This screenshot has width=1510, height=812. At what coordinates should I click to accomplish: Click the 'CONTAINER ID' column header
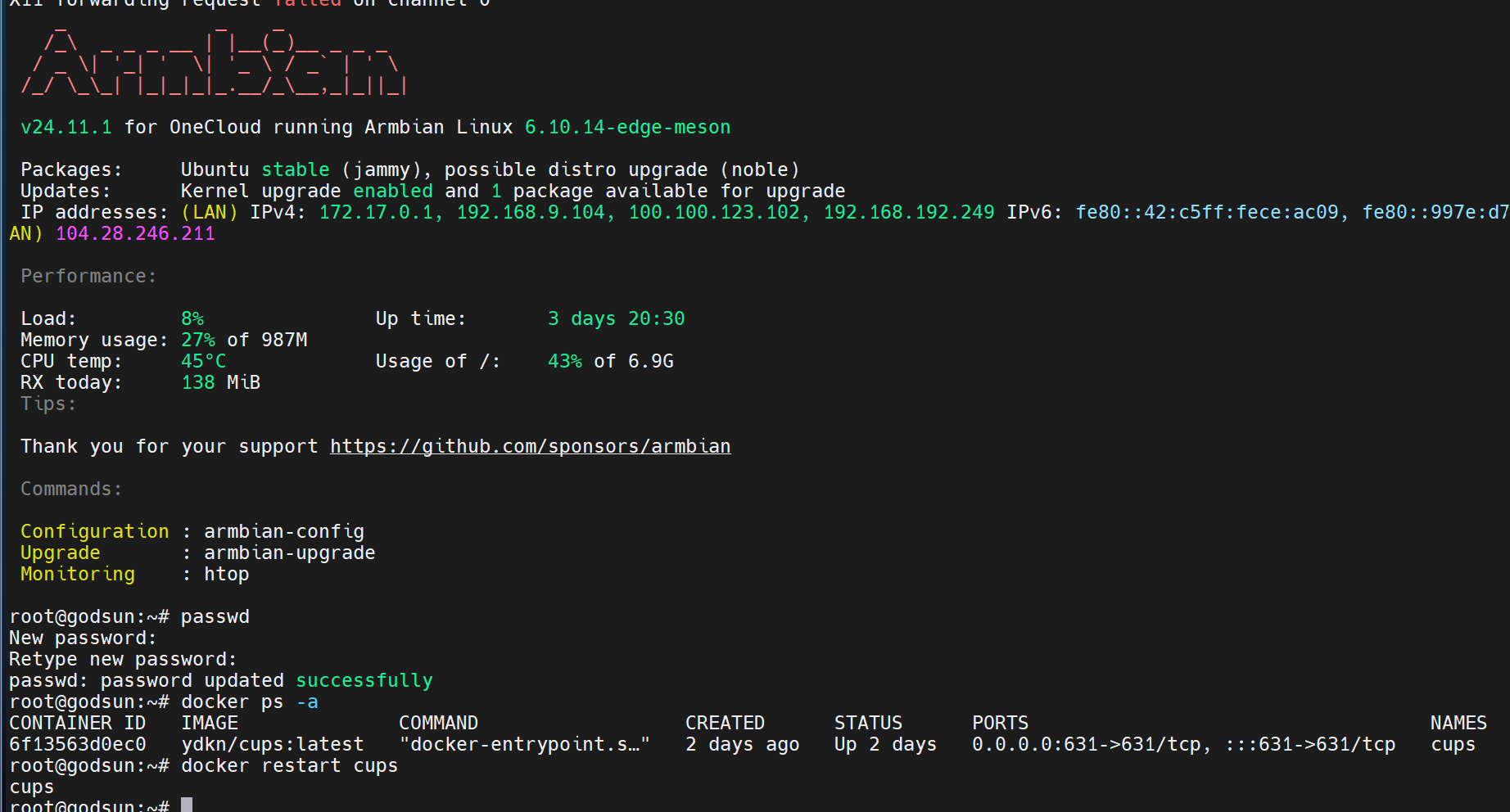[x=78, y=723]
